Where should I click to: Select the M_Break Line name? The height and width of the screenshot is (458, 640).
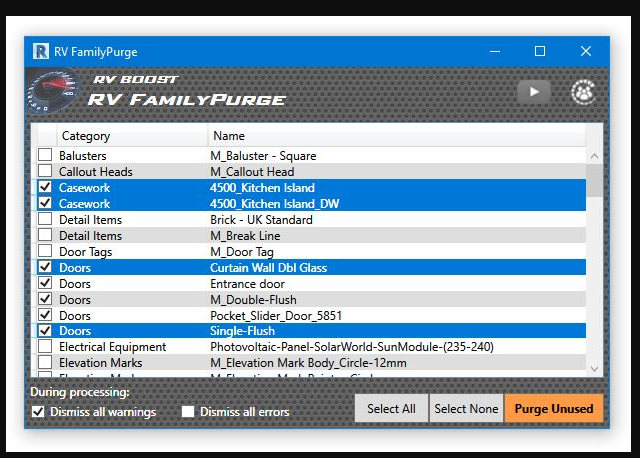[x=245, y=236]
